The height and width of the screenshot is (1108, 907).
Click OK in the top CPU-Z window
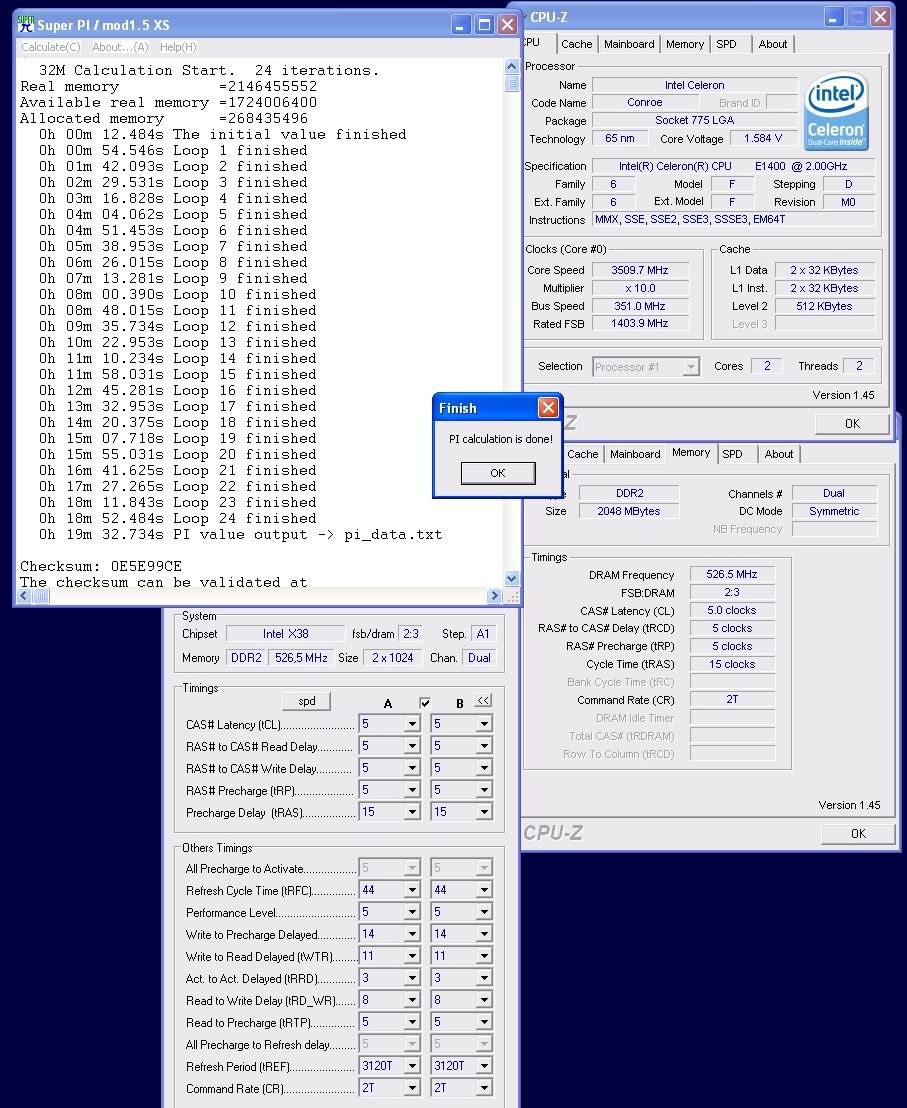852,423
